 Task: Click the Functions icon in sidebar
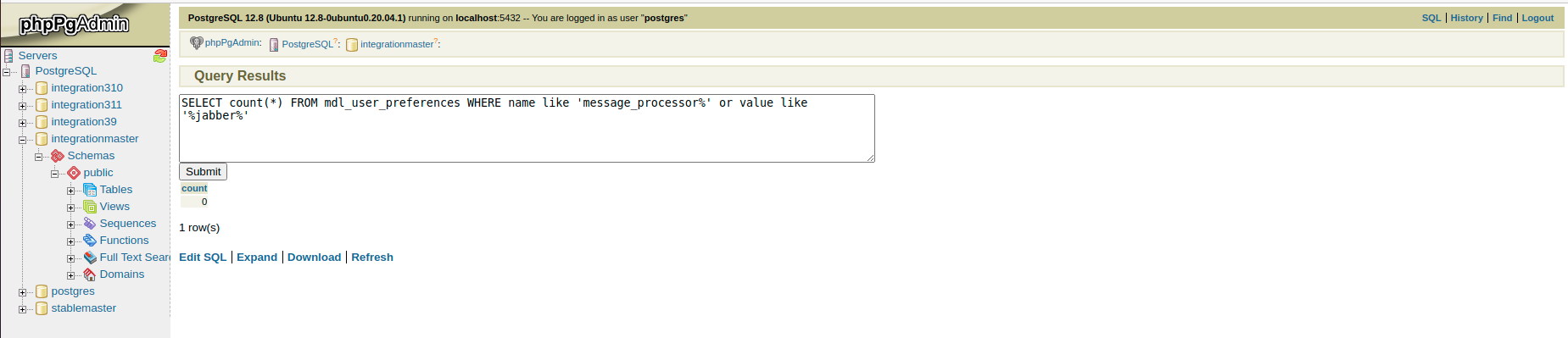(x=90, y=241)
